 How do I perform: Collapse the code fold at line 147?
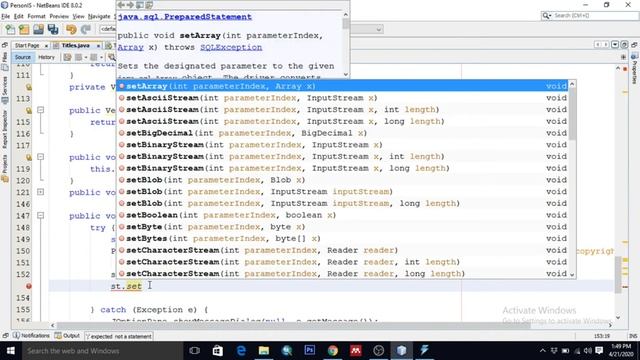click(40, 215)
